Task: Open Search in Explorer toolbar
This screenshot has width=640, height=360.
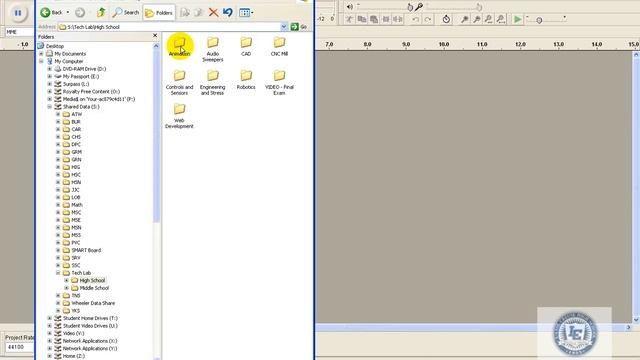Action: 126,13
